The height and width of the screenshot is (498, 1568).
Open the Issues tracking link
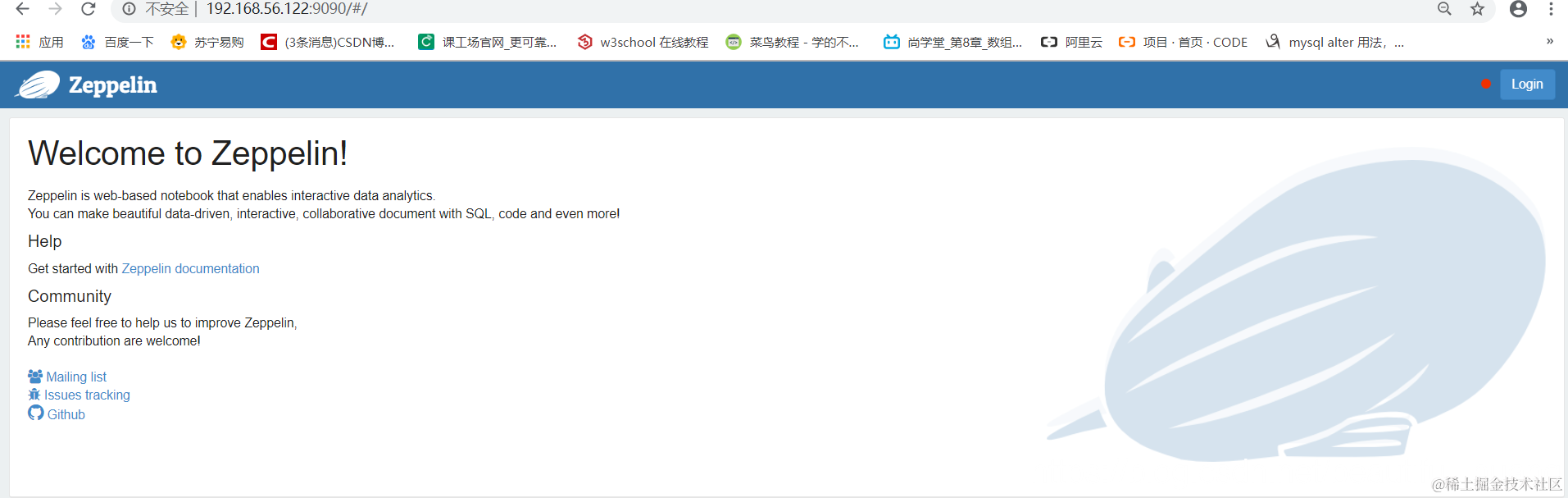coord(87,395)
